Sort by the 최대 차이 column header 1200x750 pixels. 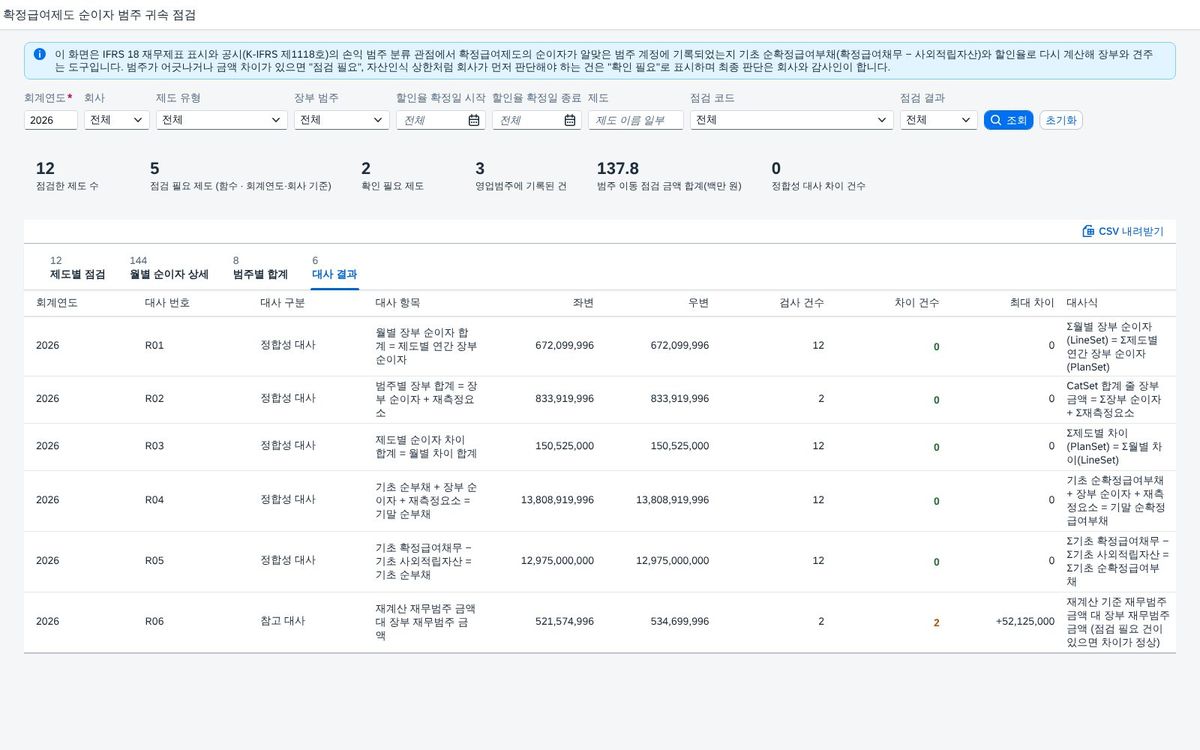(x=1032, y=302)
